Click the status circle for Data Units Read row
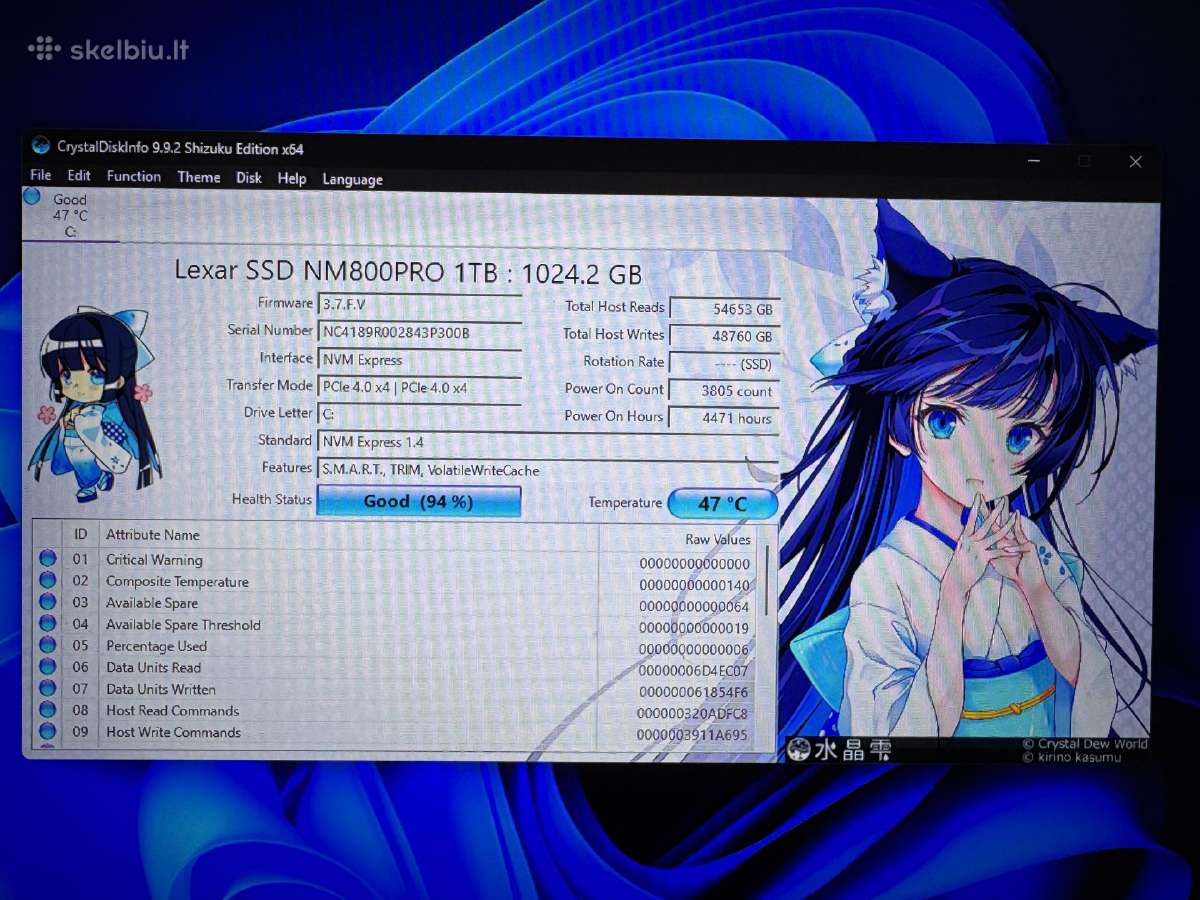This screenshot has width=1200, height=900. coord(47,666)
